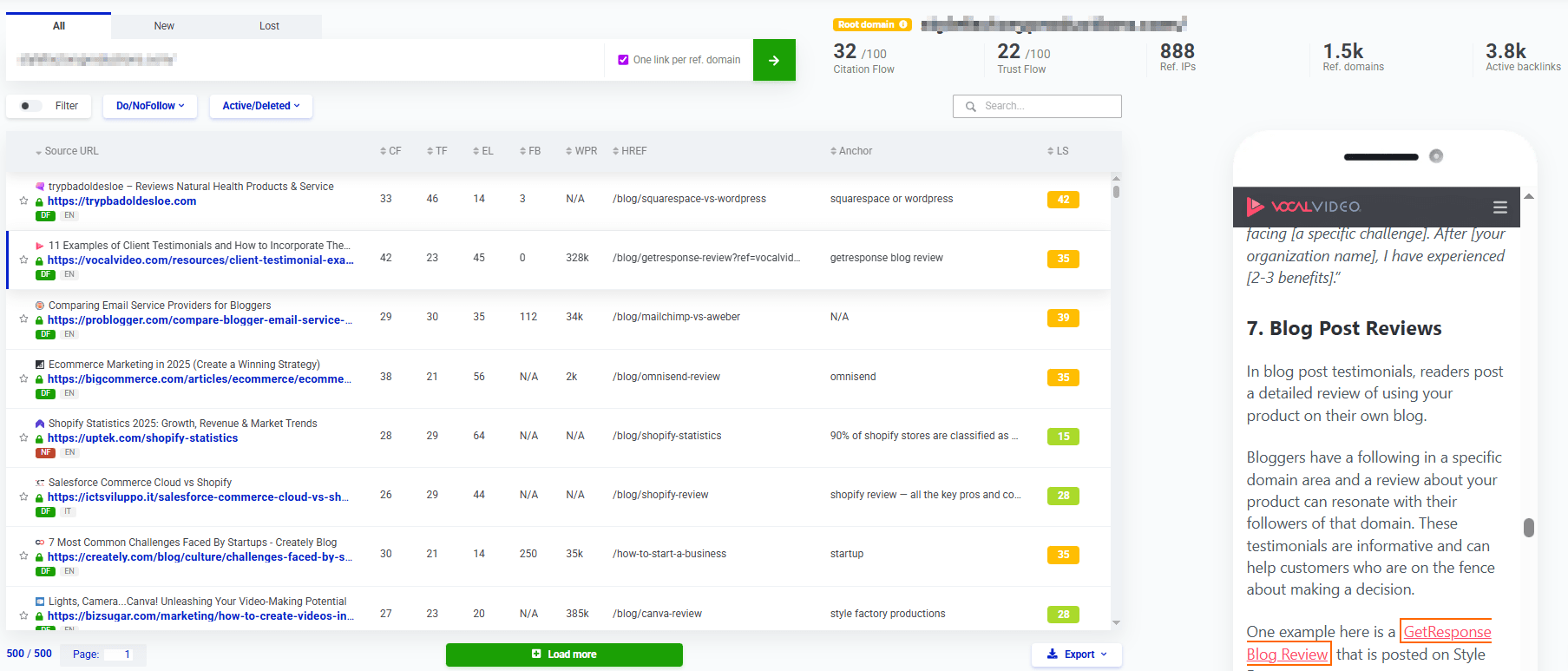Switch to the Lost backlinks tab
The width and height of the screenshot is (1568, 671).
point(269,26)
